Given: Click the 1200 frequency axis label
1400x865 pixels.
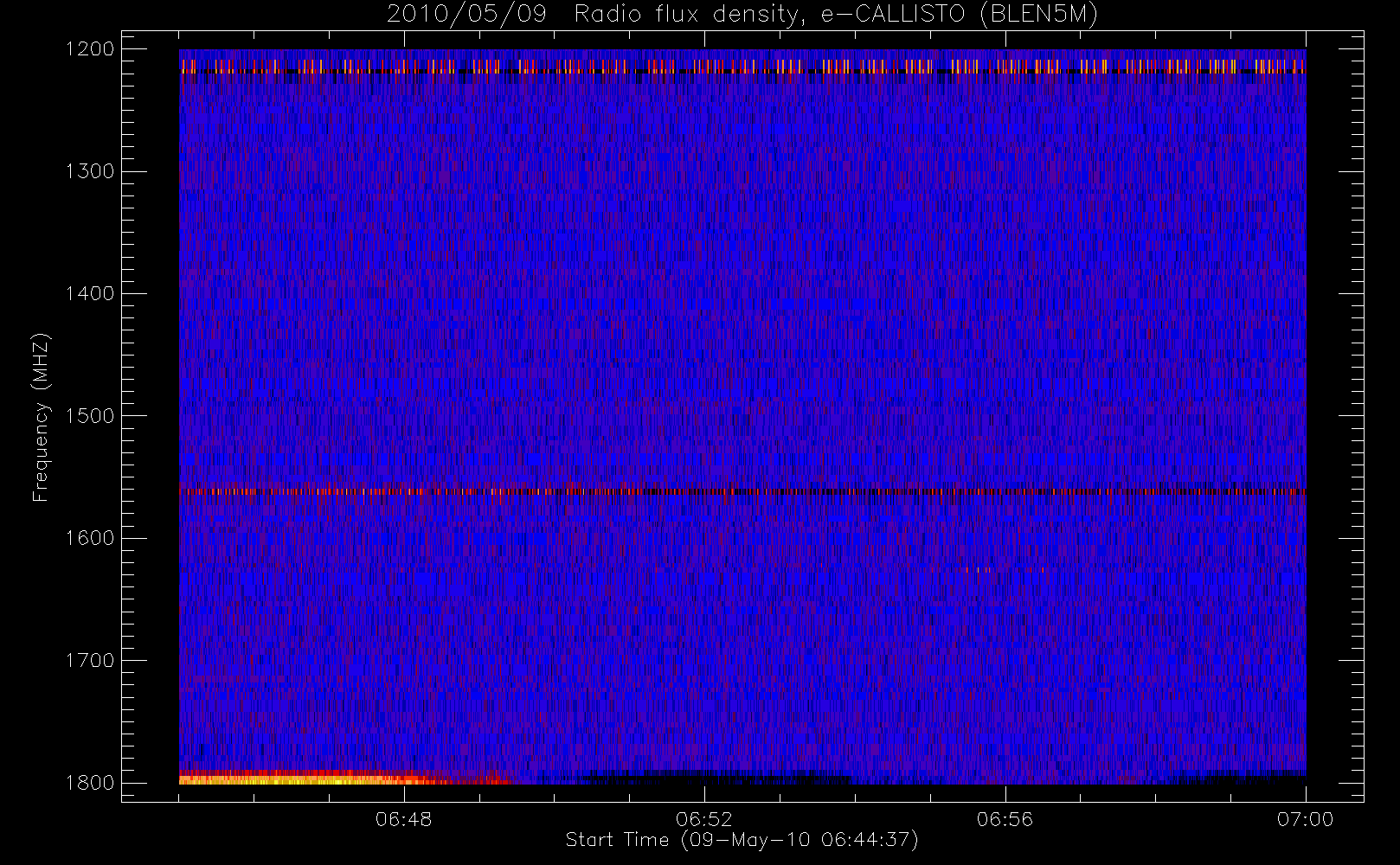Looking at the screenshot, I should click(x=90, y=49).
